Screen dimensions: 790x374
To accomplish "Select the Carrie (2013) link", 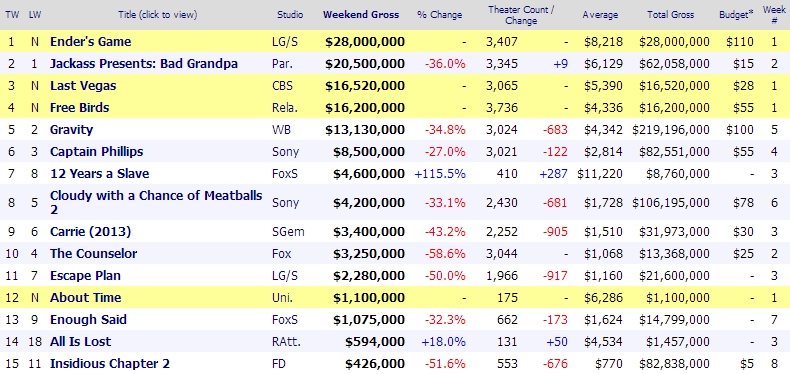I will (x=90, y=231).
